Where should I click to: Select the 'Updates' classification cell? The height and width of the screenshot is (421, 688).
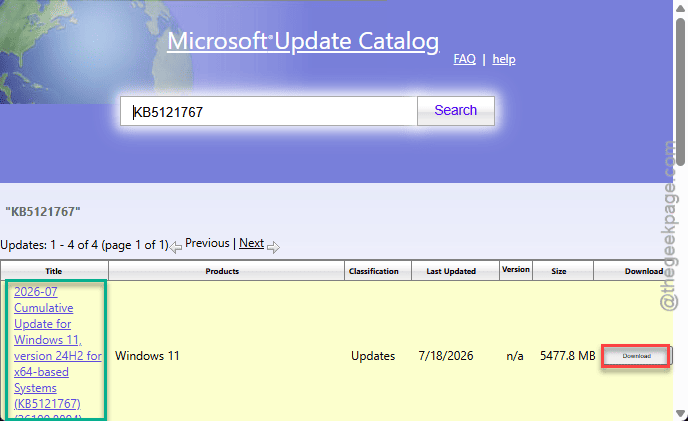click(373, 356)
